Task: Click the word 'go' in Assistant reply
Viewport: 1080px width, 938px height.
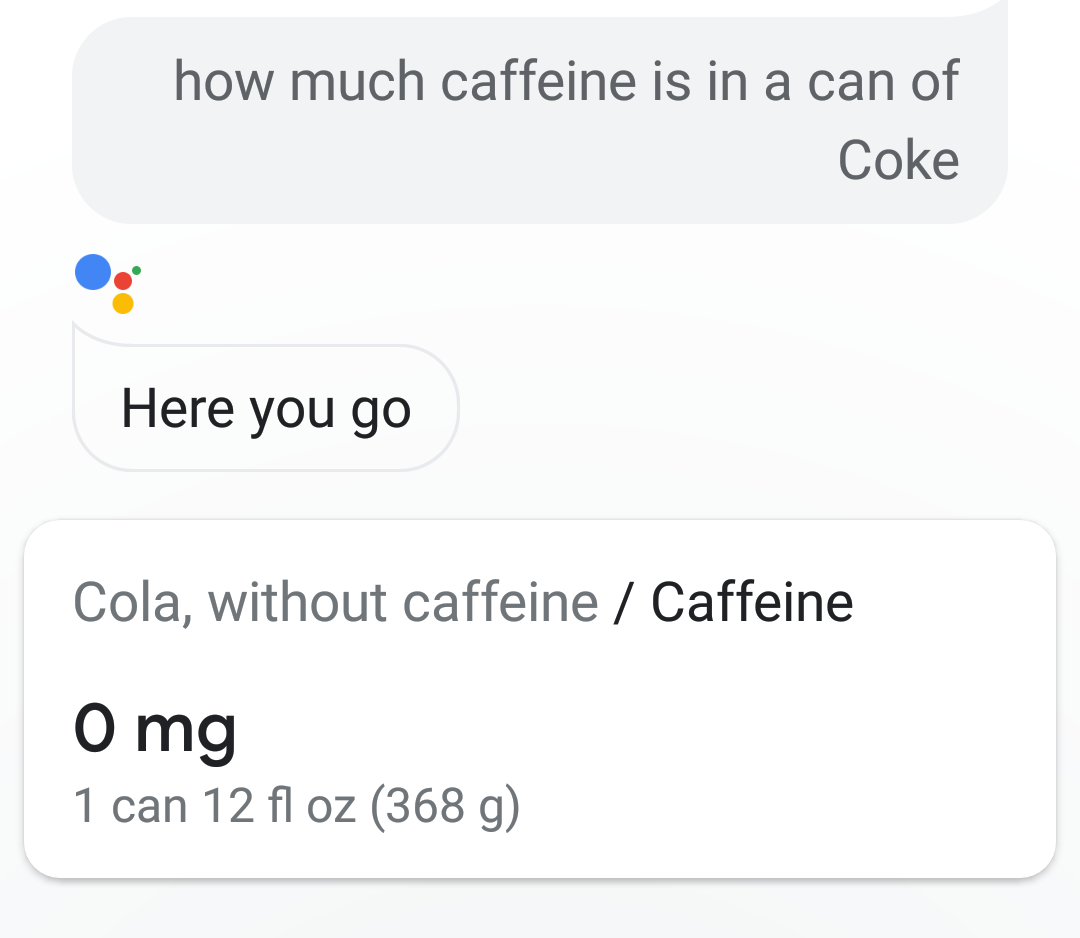Action: point(381,412)
